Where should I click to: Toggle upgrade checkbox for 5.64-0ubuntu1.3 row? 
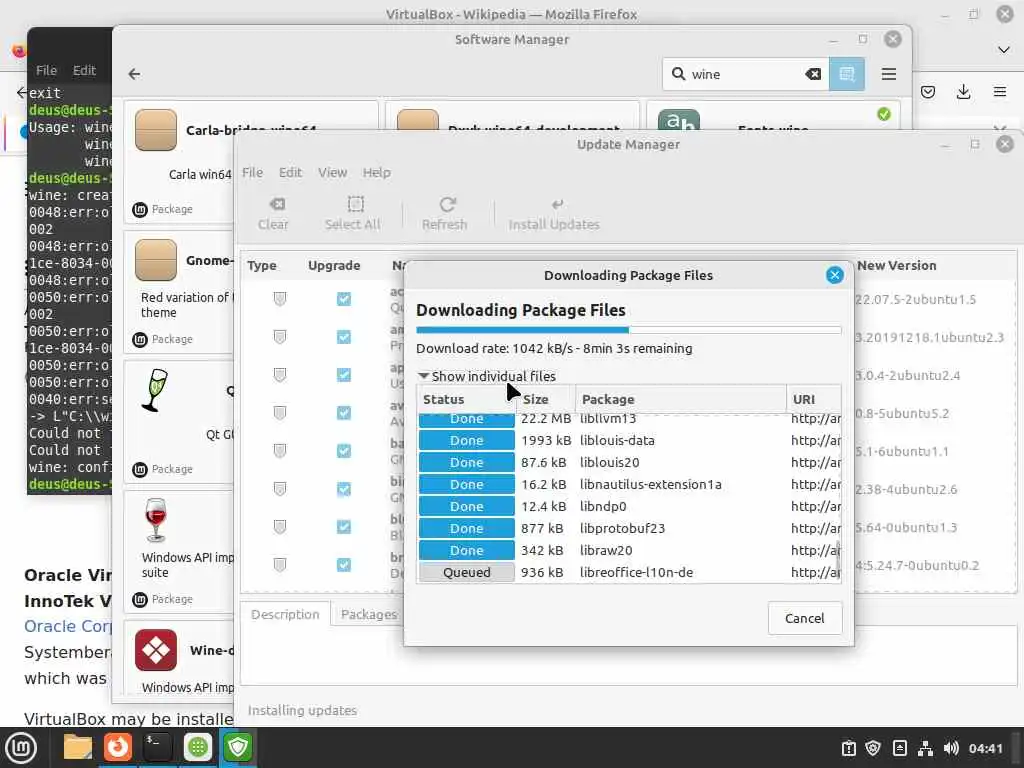coord(344,526)
